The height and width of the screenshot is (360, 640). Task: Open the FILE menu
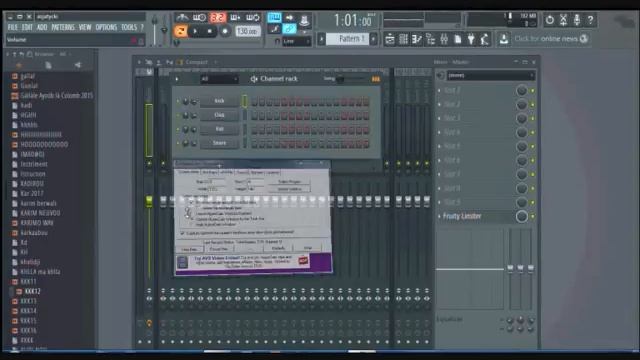click(x=13, y=27)
